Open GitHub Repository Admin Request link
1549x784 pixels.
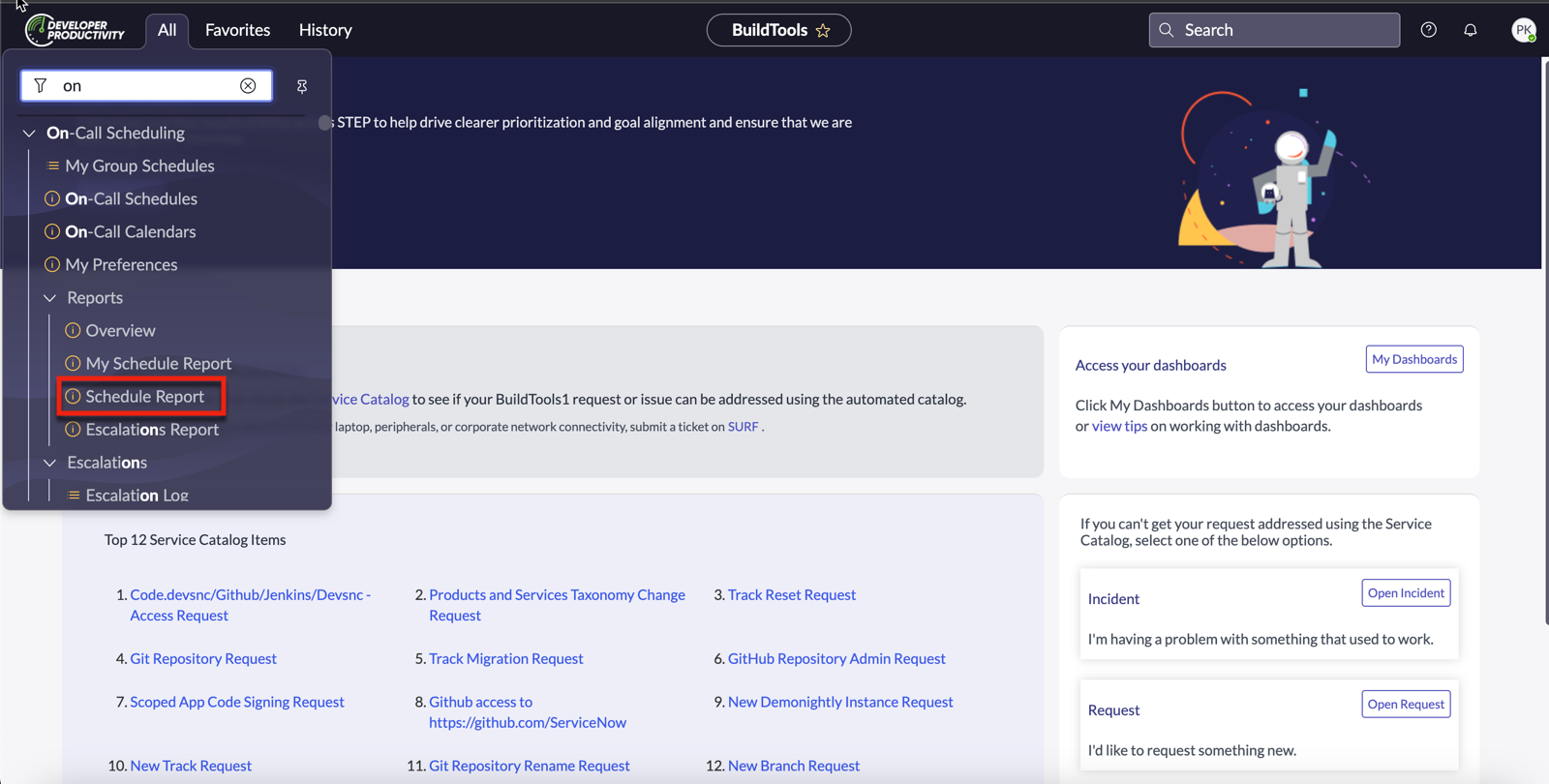pyautogui.click(x=836, y=658)
